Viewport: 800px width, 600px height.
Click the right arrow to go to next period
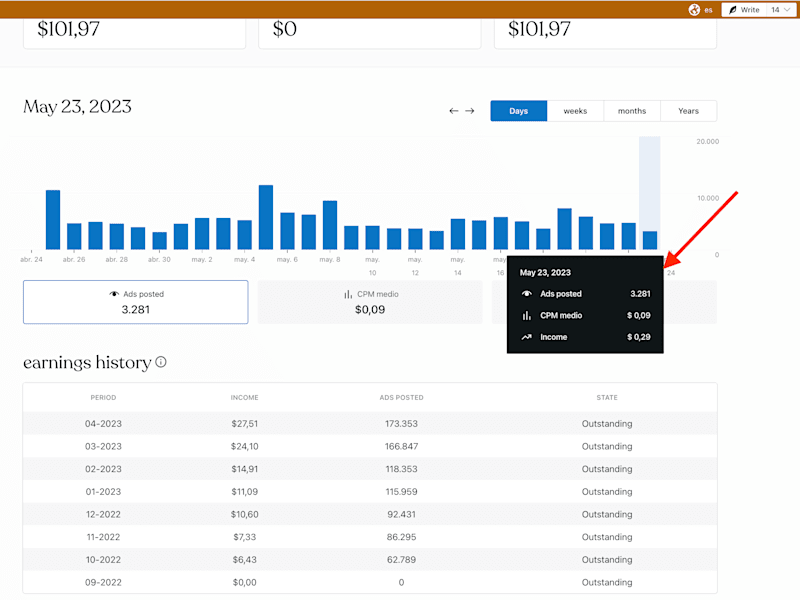[x=470, y=111]
